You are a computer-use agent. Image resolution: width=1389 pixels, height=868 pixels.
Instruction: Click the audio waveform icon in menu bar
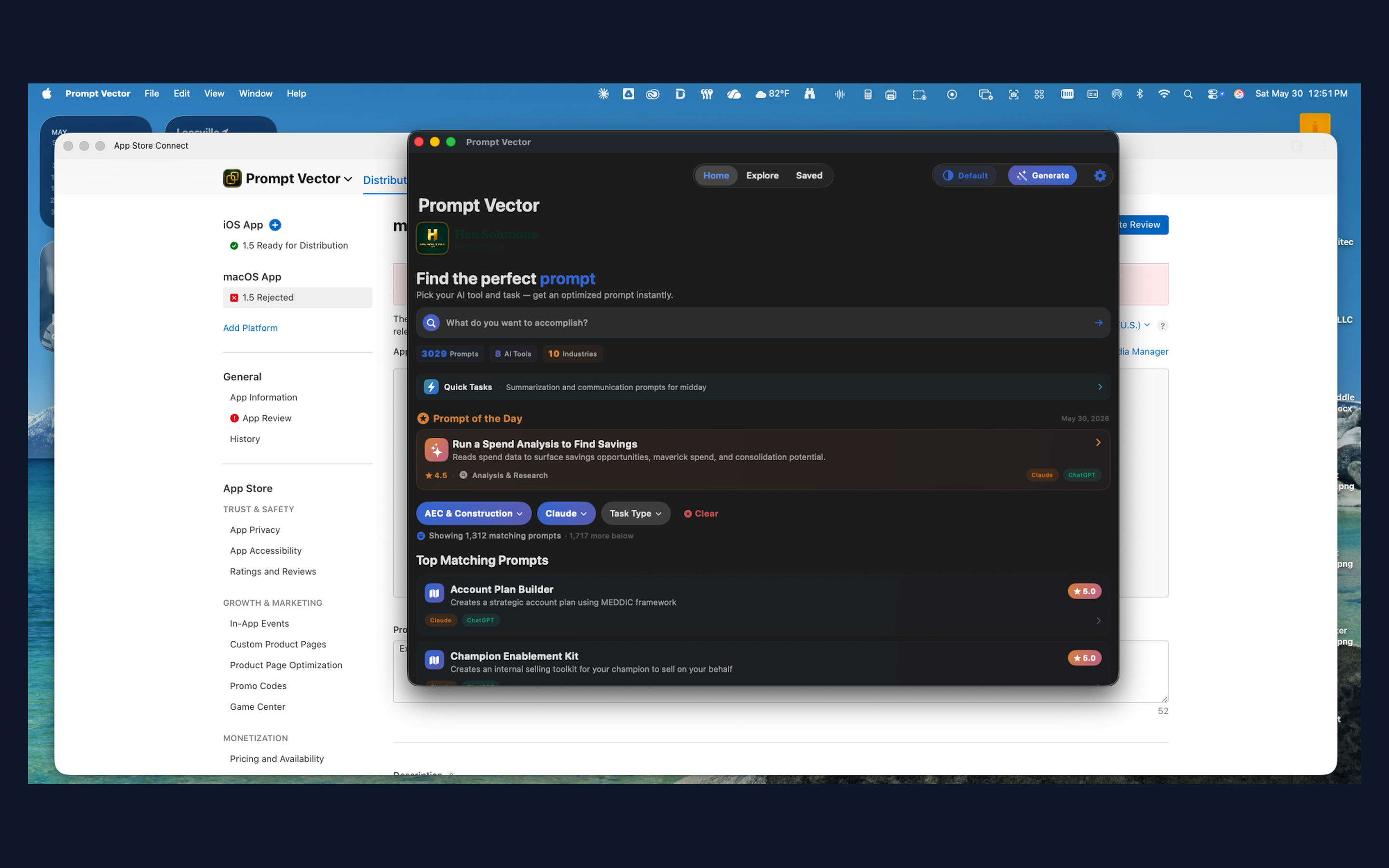click(x=840, y=94)
